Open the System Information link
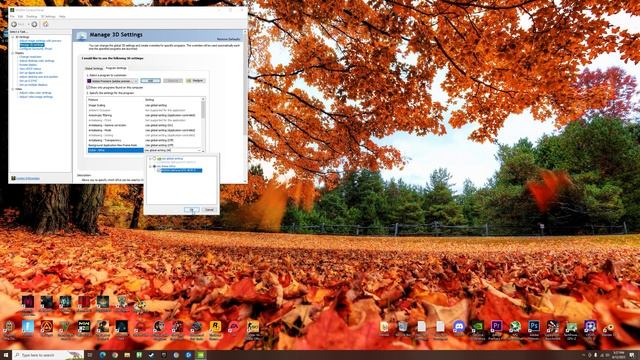The height and width of the screenshot is (360, 640). 28,178
